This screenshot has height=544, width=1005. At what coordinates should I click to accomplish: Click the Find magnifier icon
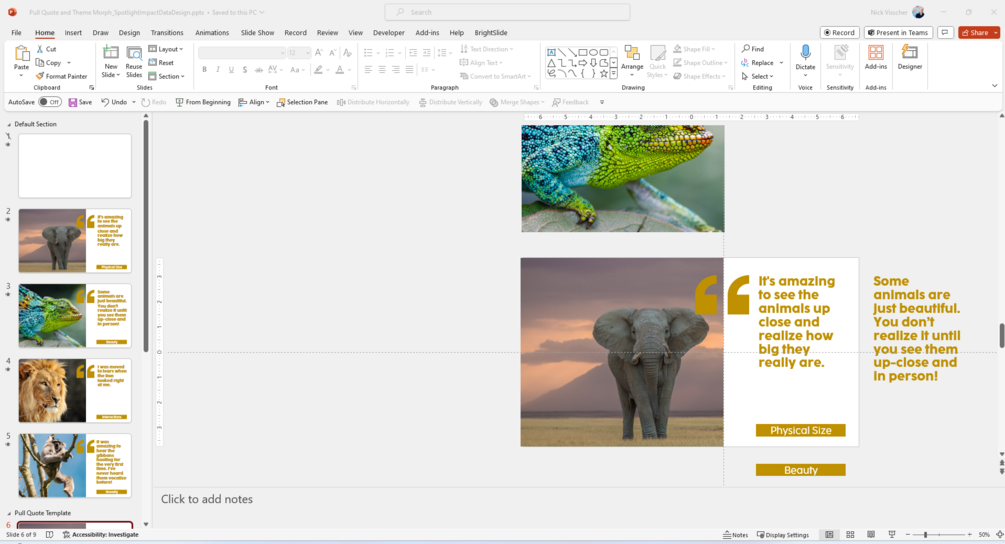click(746, 49)
